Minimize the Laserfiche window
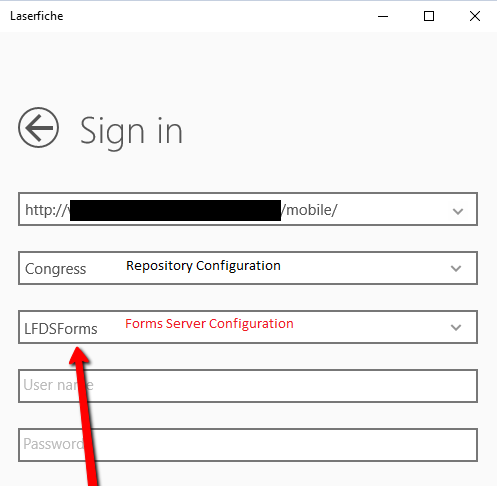The width and height of the screenshot is (497, 486). pyautogui.click(x=383, y=16)
